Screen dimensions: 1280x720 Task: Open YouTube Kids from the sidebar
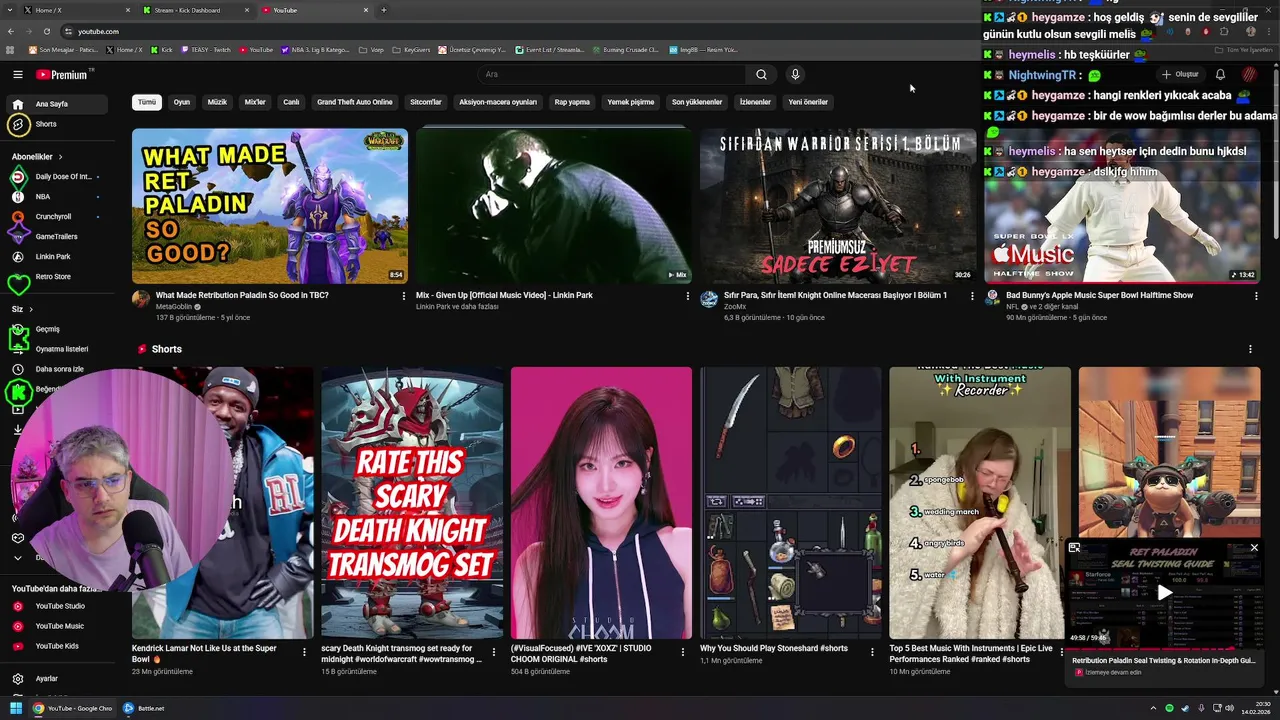point(57,646)
